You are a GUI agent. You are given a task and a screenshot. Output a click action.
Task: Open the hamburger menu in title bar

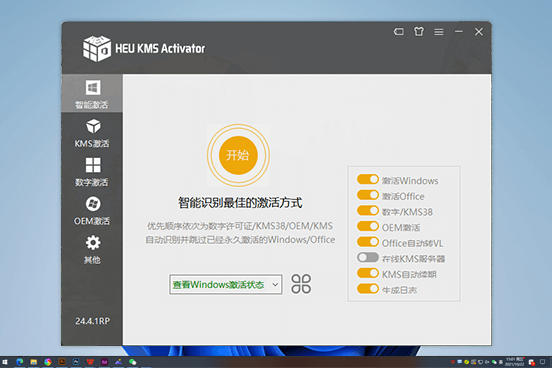(x=439, y=32)
